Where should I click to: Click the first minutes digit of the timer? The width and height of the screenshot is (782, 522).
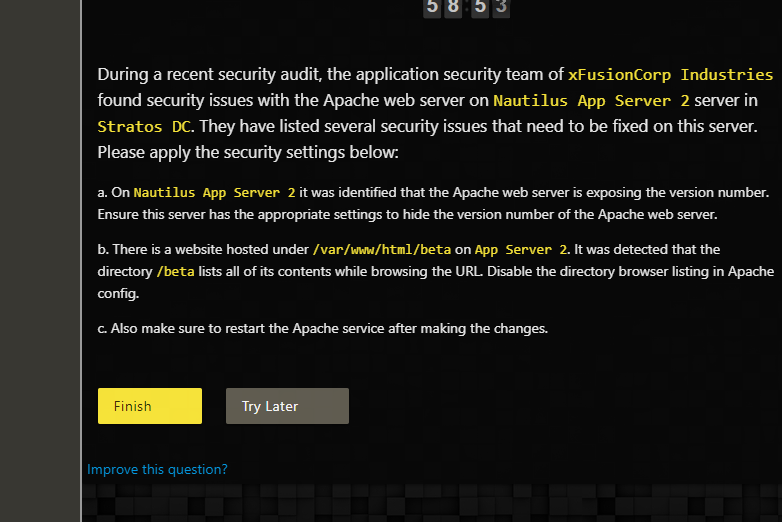pyautogui.click(x=432, y=7)
